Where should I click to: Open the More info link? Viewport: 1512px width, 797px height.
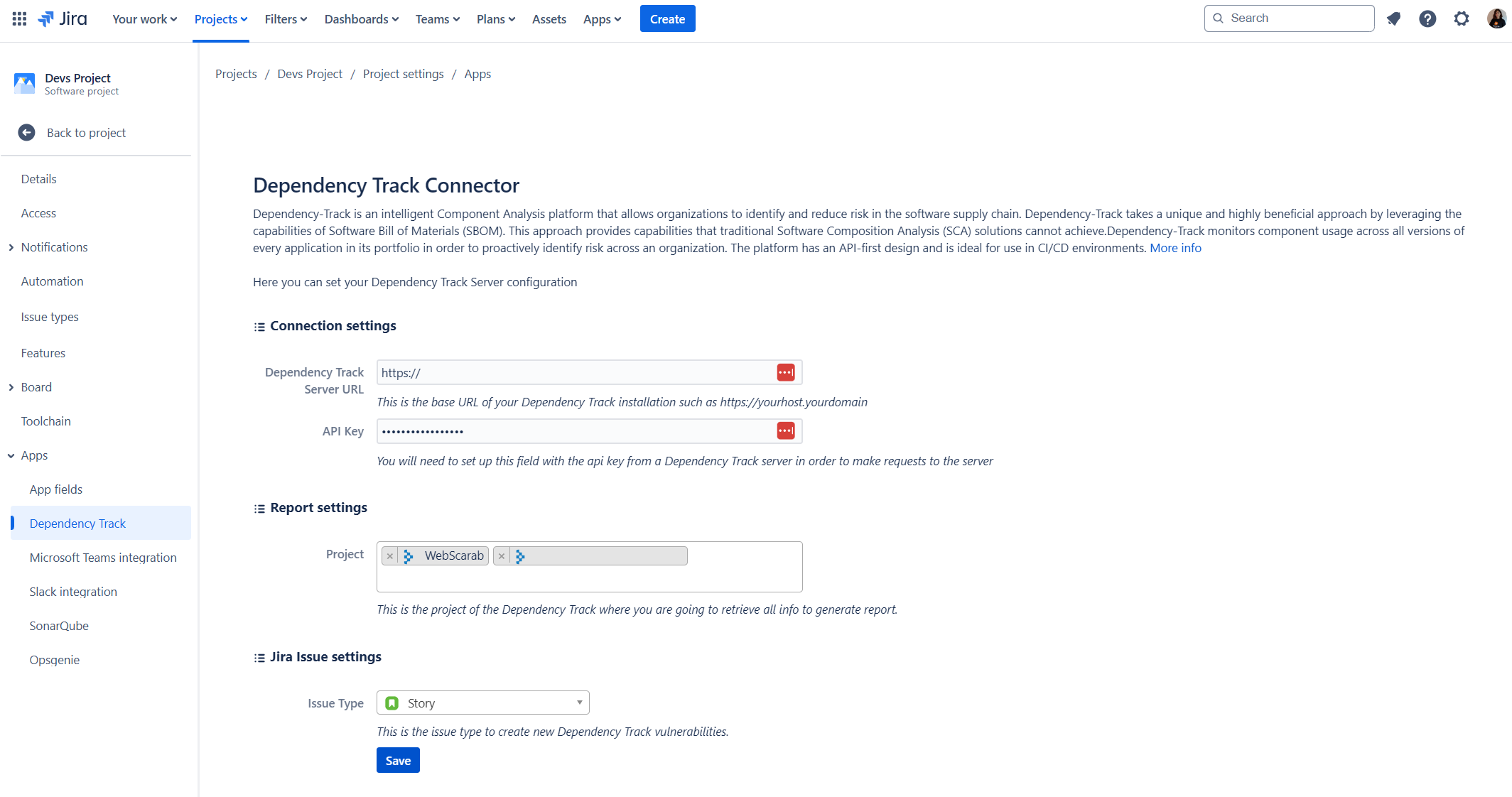point(1175,248)
